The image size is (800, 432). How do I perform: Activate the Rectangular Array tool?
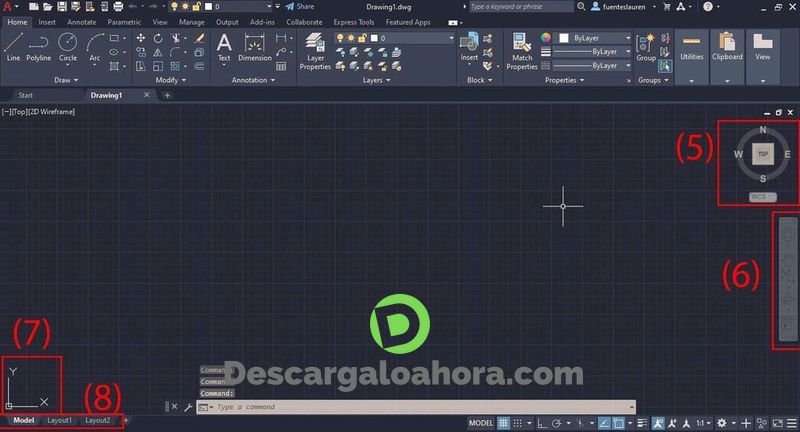pos(175,66)
